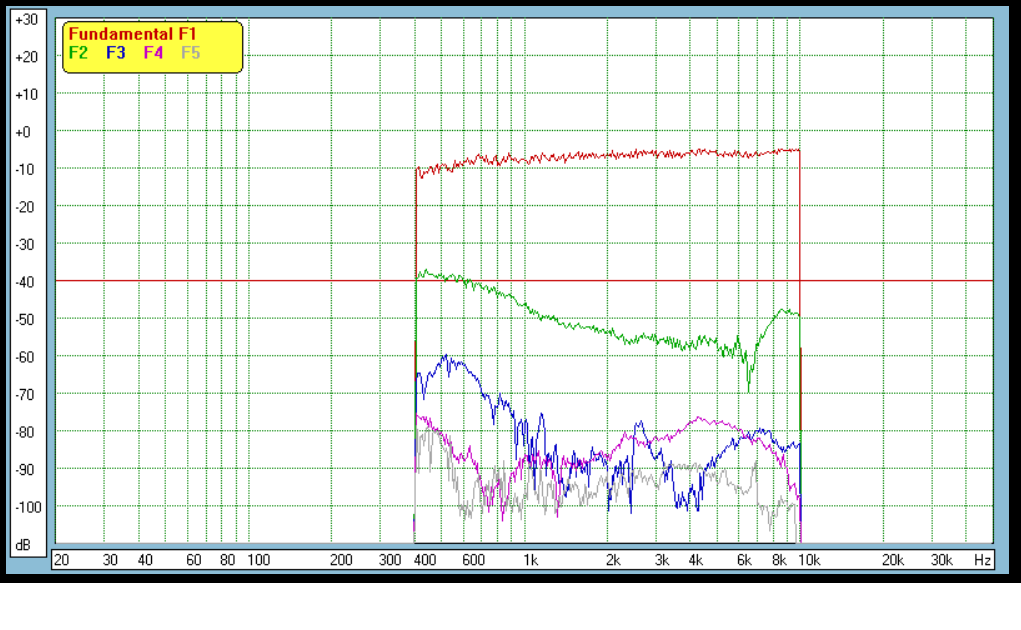Click the 20k frequency label
Screen dimensions: 1021x630
pos(893,560)
